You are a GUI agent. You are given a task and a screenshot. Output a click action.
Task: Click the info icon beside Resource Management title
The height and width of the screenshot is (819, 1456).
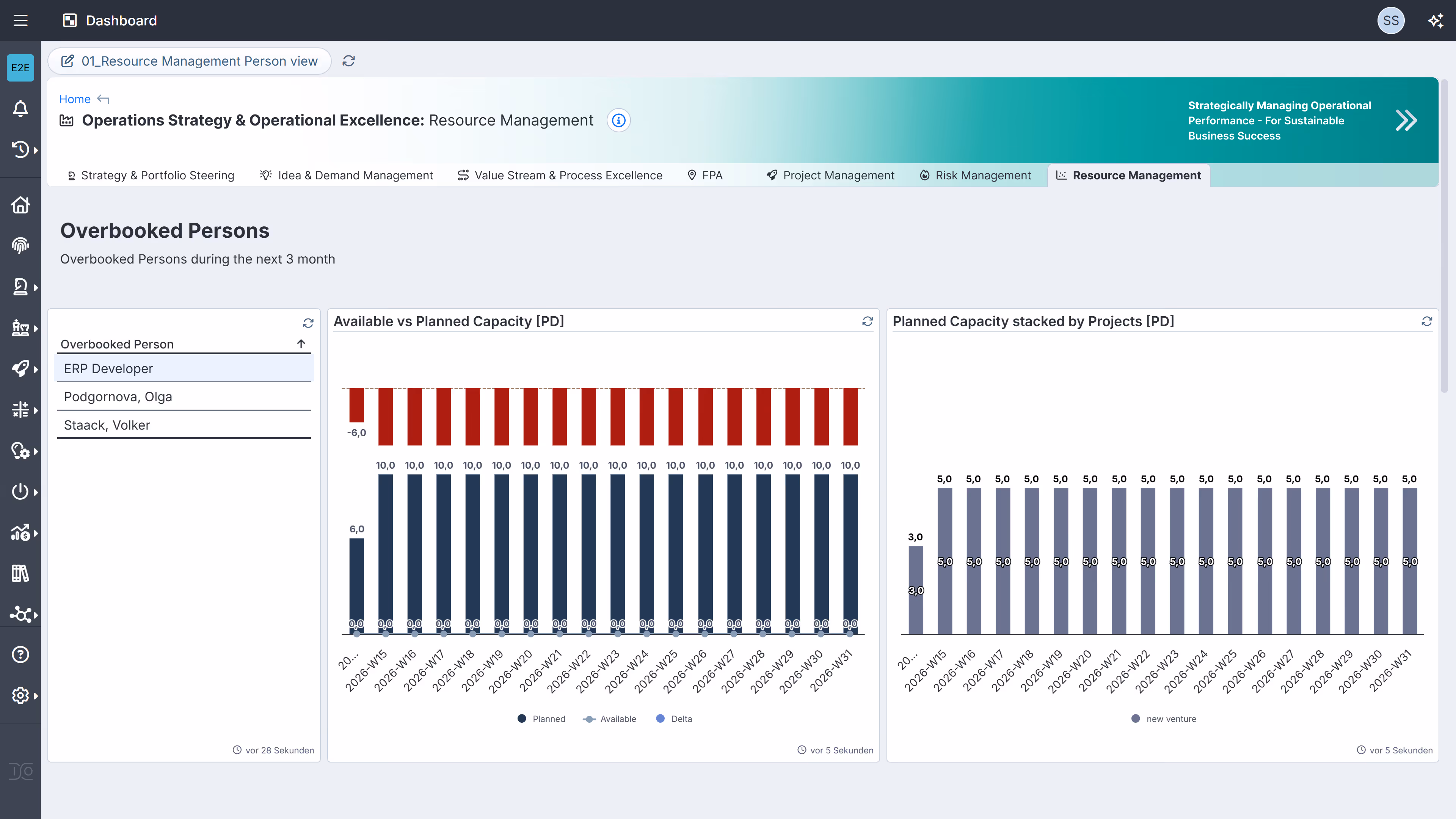(618, 121)
